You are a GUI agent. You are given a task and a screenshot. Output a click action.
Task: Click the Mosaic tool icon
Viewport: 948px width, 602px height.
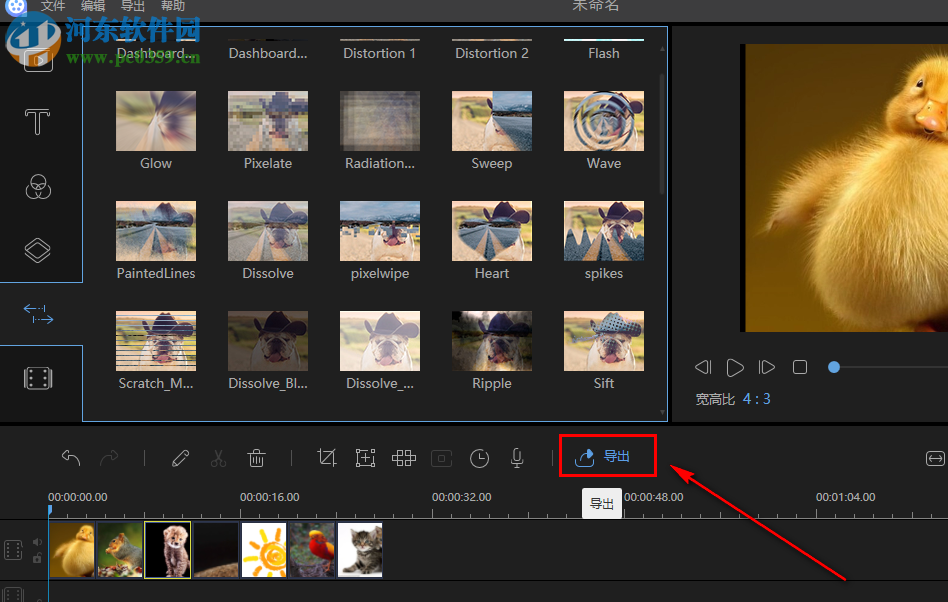coord(404,458)
